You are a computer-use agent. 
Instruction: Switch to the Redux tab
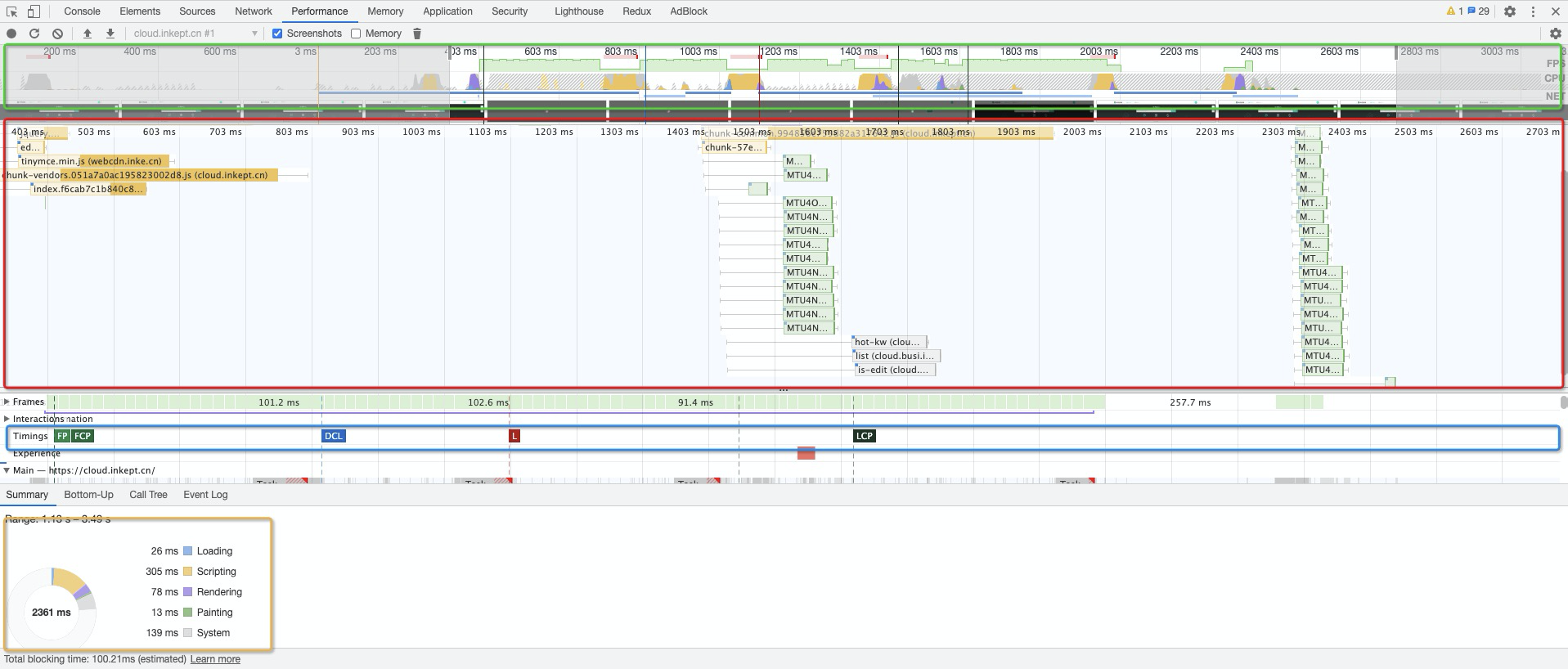636,11
